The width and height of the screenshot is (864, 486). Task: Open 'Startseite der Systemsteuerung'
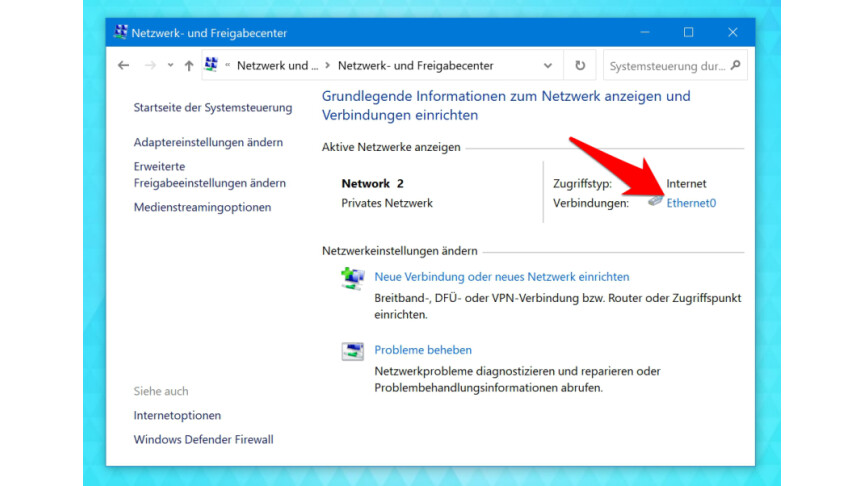[213, 107]
